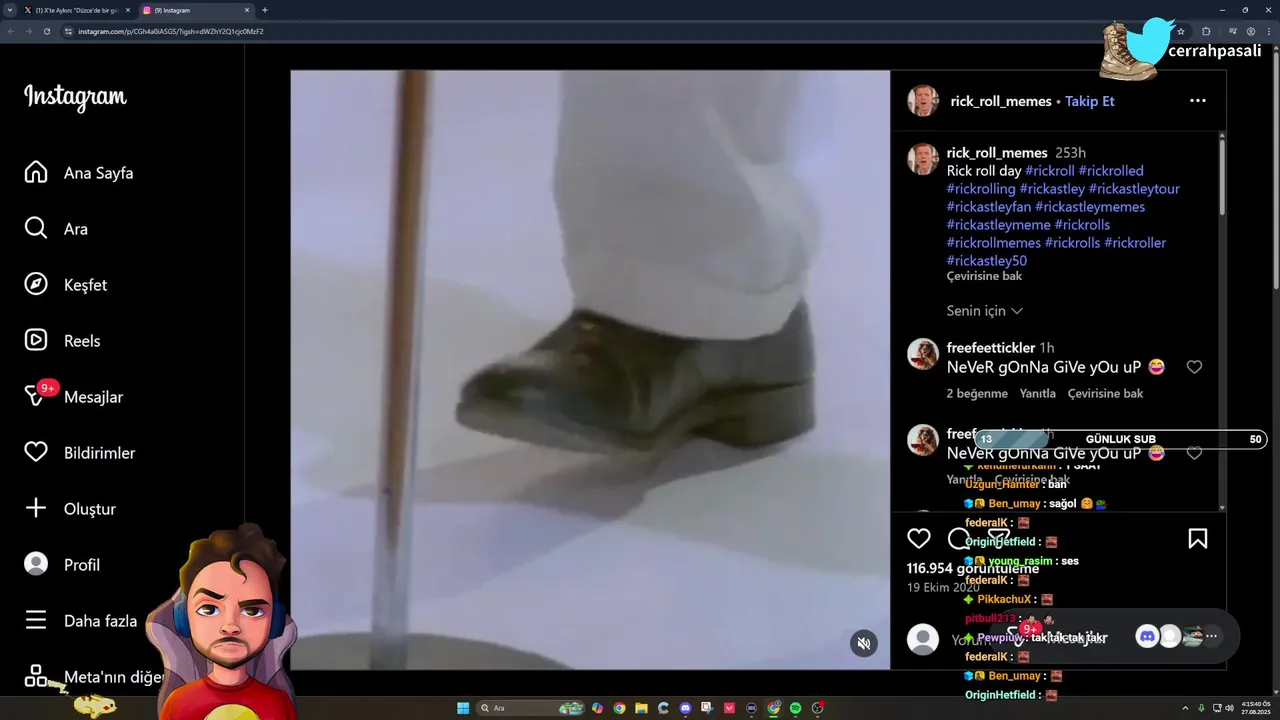Open the Reels icon in sidebar
1280x720 pixels.
point(36,341)
